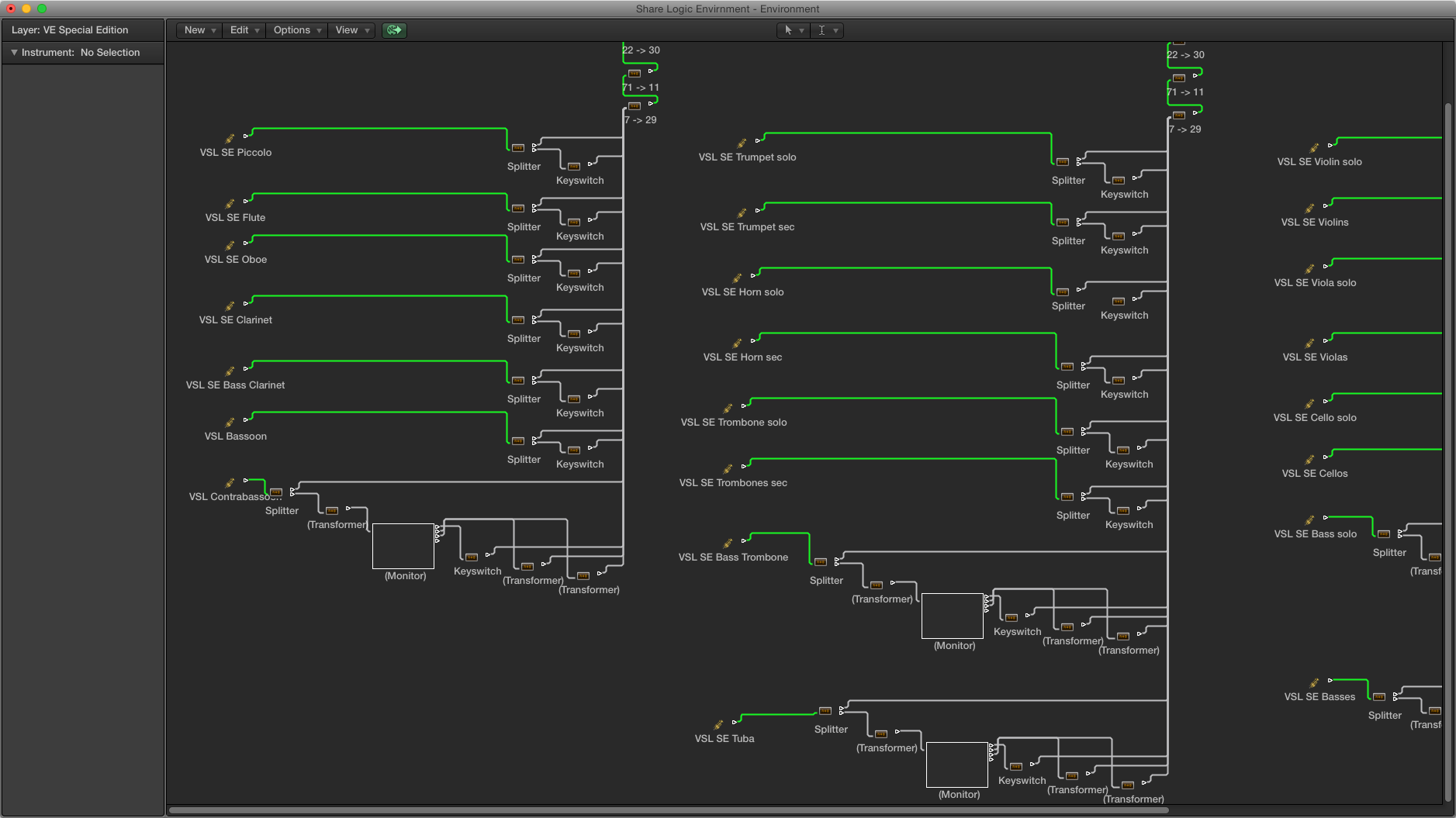Open the View dropdown menu
Viewport: 1456px width, 818px height.
pos(352,30)
